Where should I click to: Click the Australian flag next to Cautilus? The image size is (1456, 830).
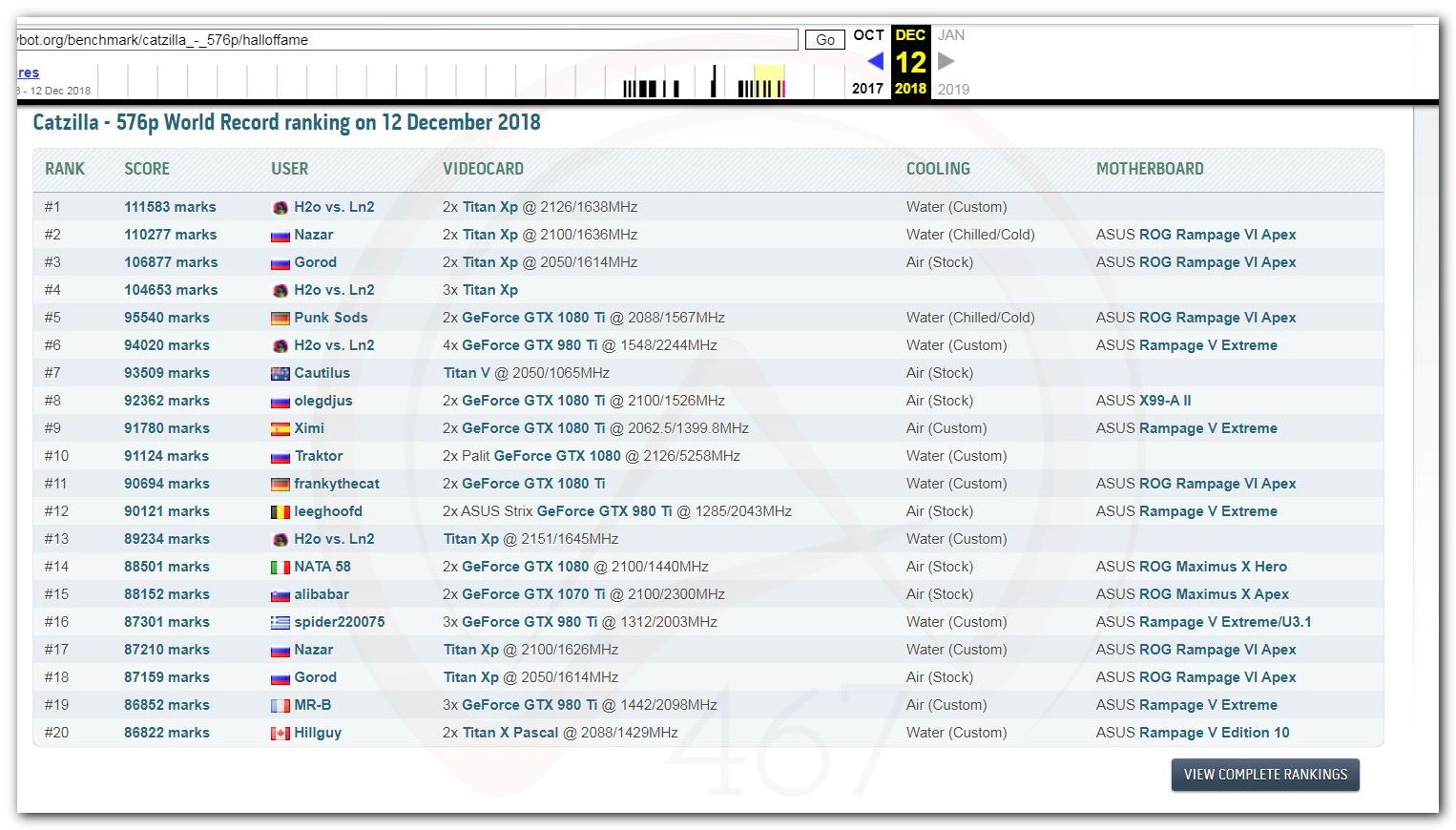[x=281, y=373]
